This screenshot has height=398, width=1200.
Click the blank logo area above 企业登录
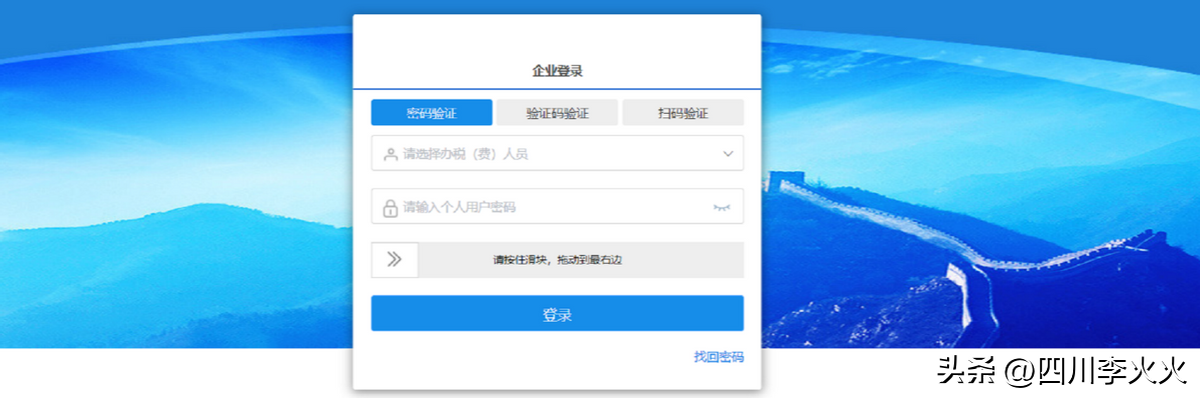tap(557, 37)
